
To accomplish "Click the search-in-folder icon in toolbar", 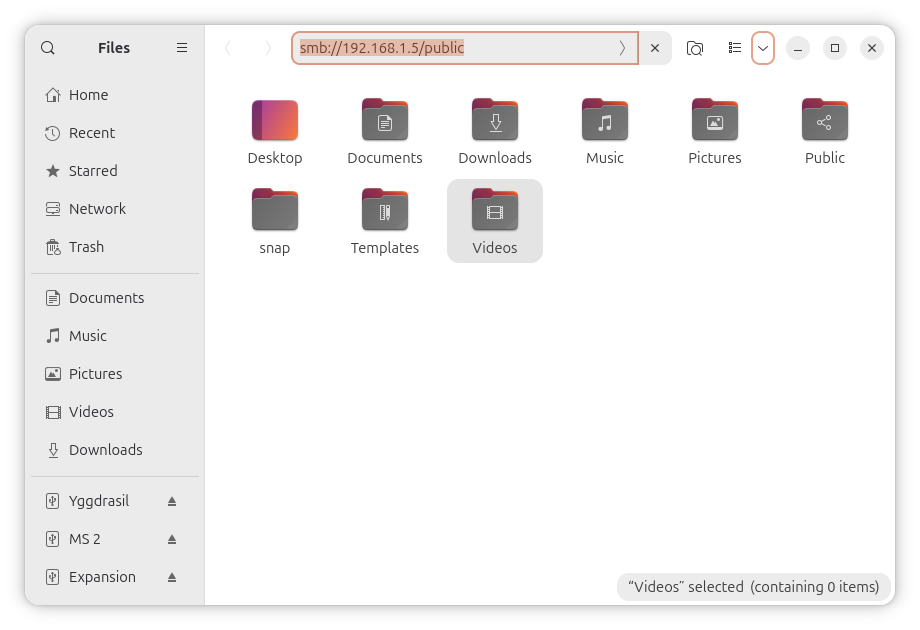I will click(695, 48).
